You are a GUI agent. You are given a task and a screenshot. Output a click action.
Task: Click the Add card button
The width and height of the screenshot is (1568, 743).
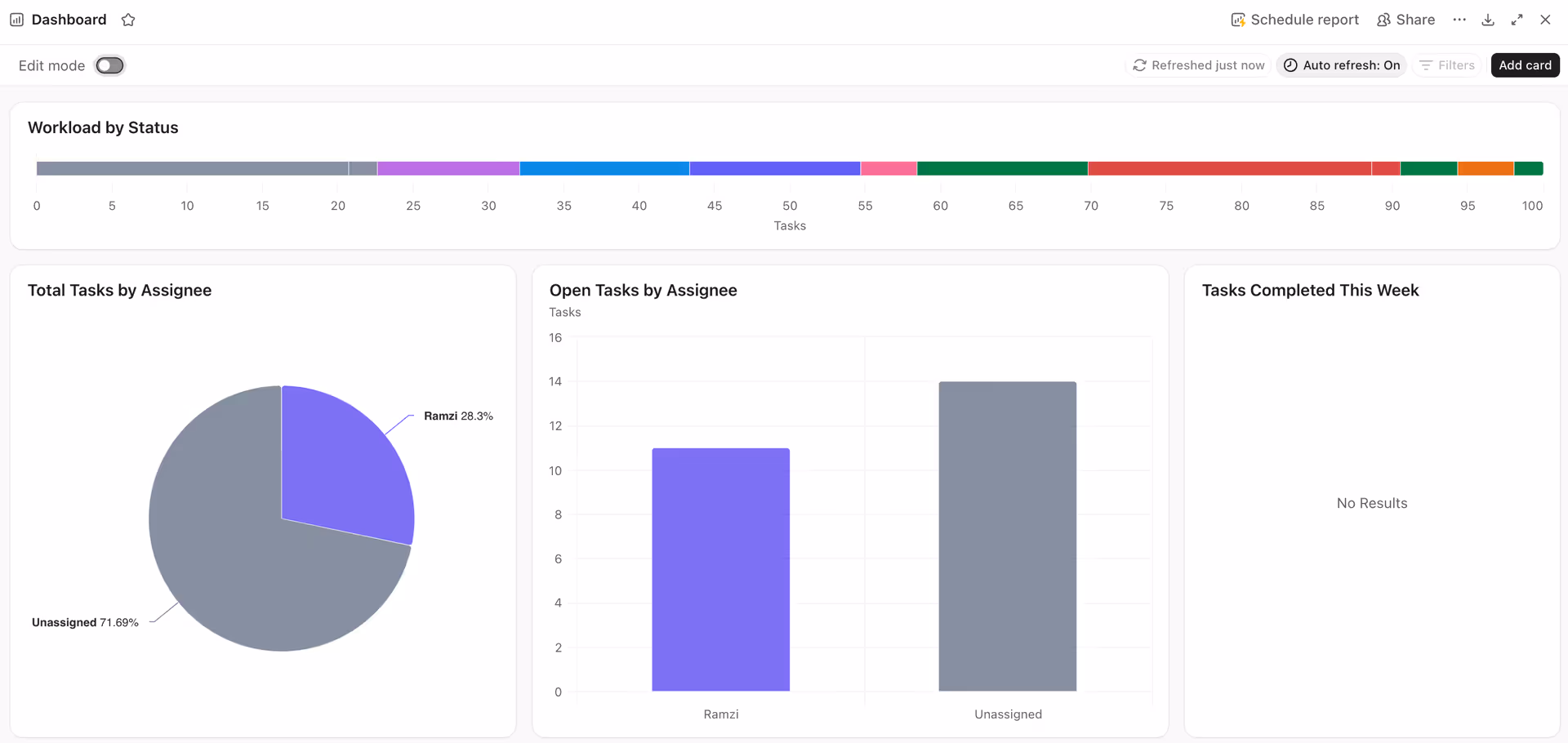(1525, 65)
